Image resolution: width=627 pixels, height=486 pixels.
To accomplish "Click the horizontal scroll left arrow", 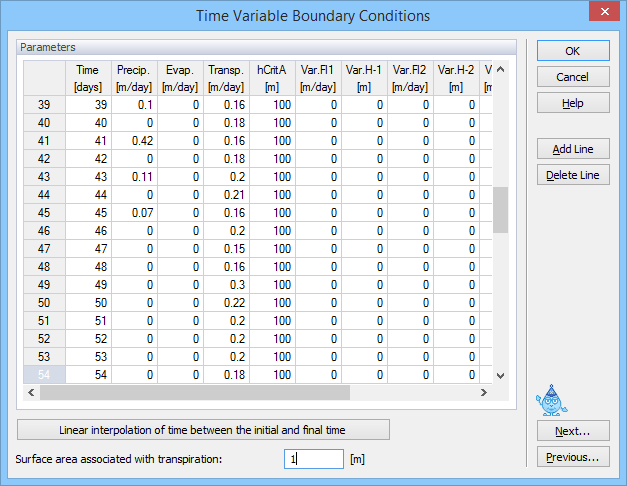I will pos(31,392).
